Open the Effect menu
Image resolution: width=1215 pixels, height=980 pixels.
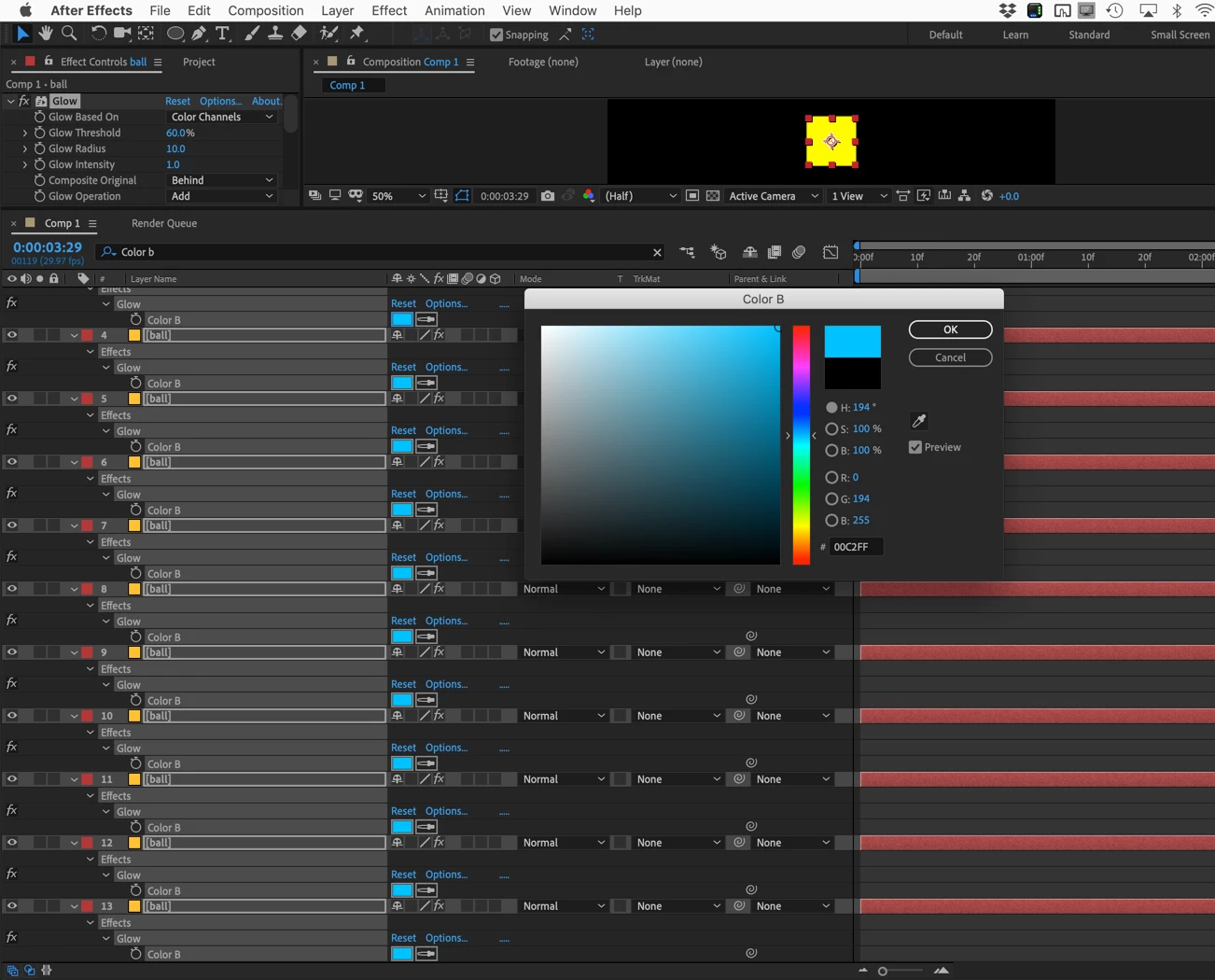tap(389, 10)
